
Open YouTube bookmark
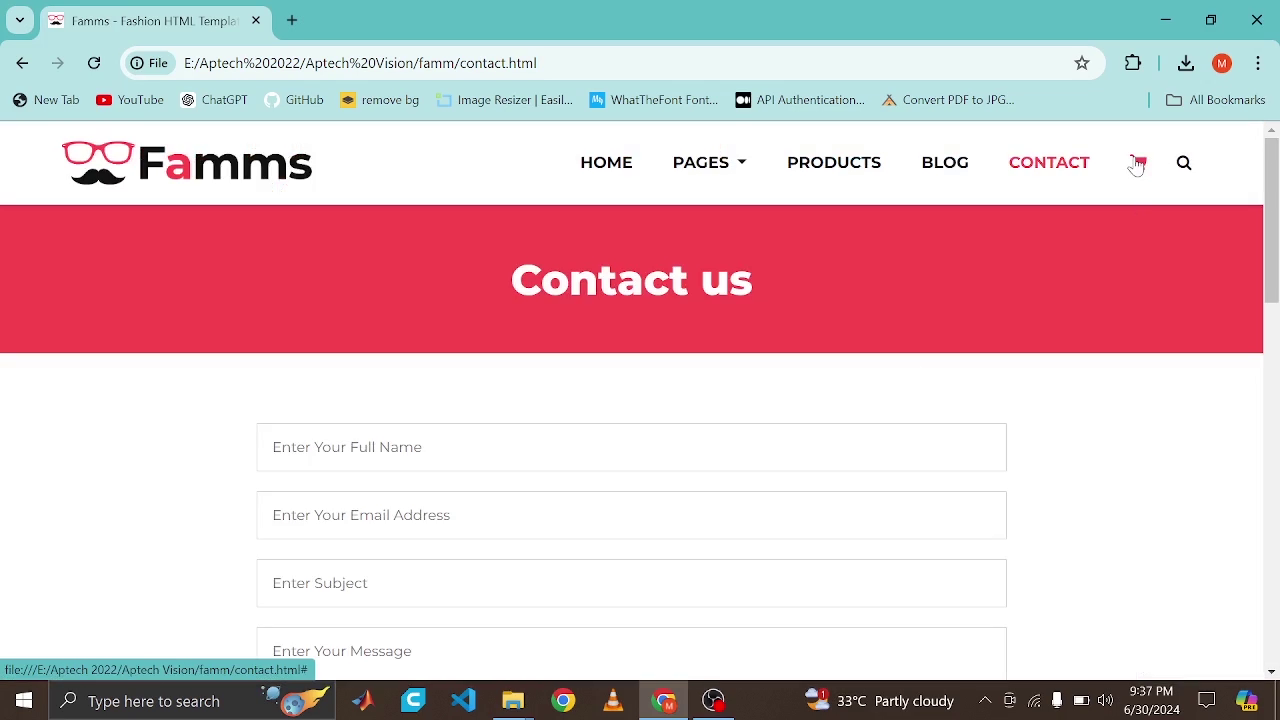(130, 100)
